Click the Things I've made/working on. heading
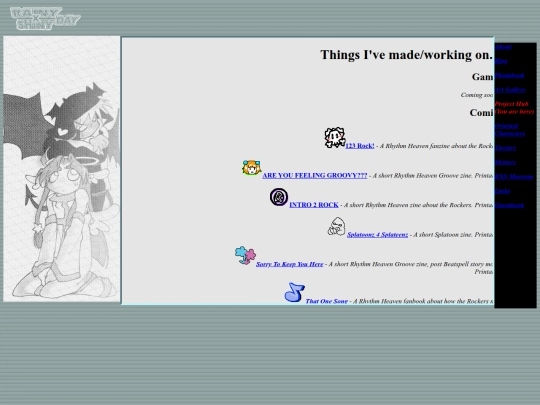The height and width of the screenshot is (405, 540). click(407, 55)
